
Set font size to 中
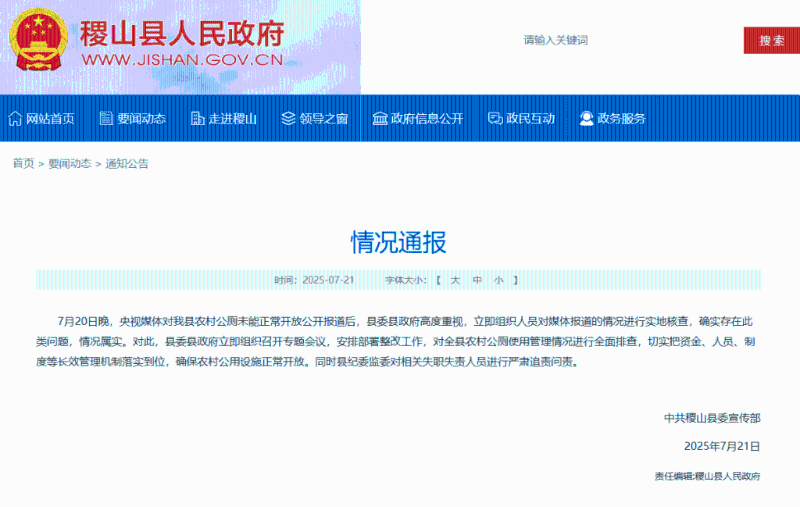(x=477, y=280)
